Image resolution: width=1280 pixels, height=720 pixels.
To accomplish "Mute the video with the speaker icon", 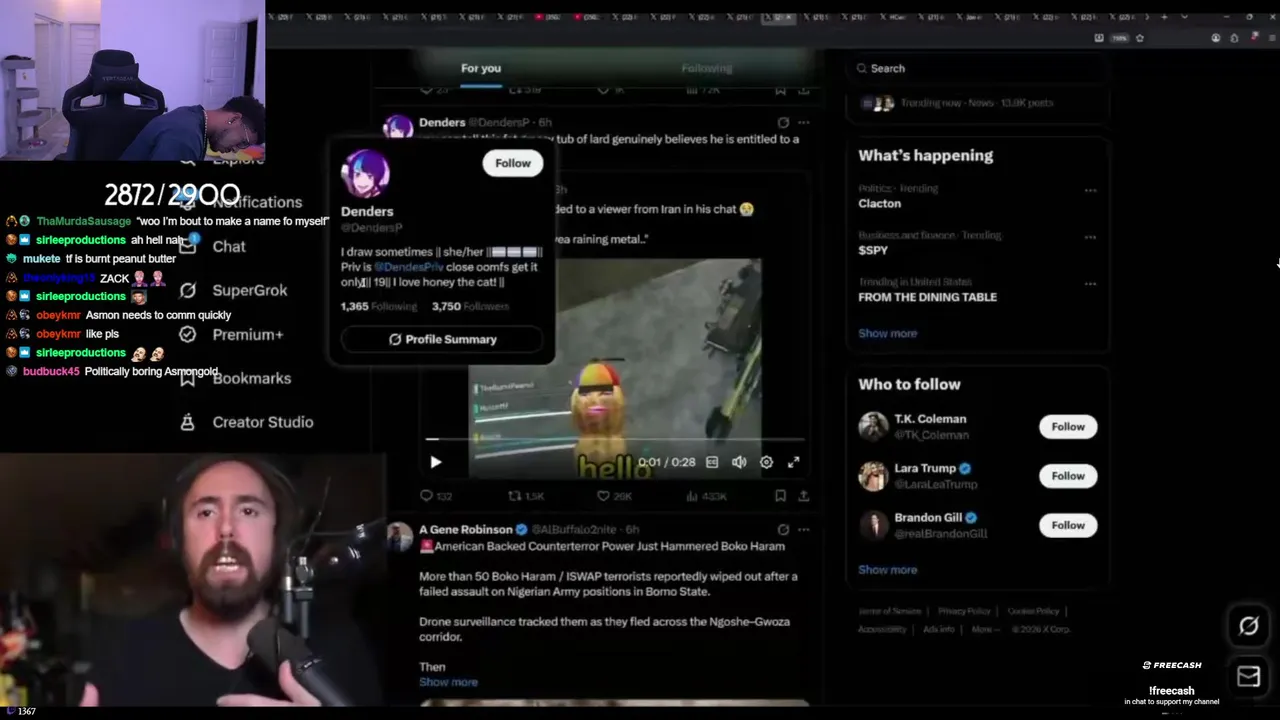I will coord(739,462).
